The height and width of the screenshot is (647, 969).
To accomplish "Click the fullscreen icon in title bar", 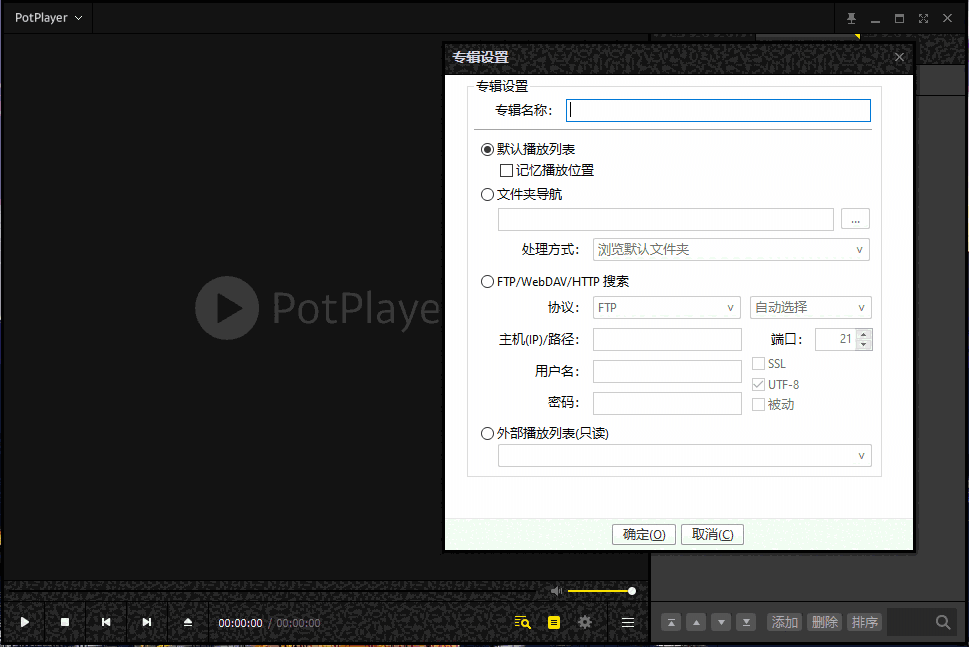I will click(x=922, y=17).
